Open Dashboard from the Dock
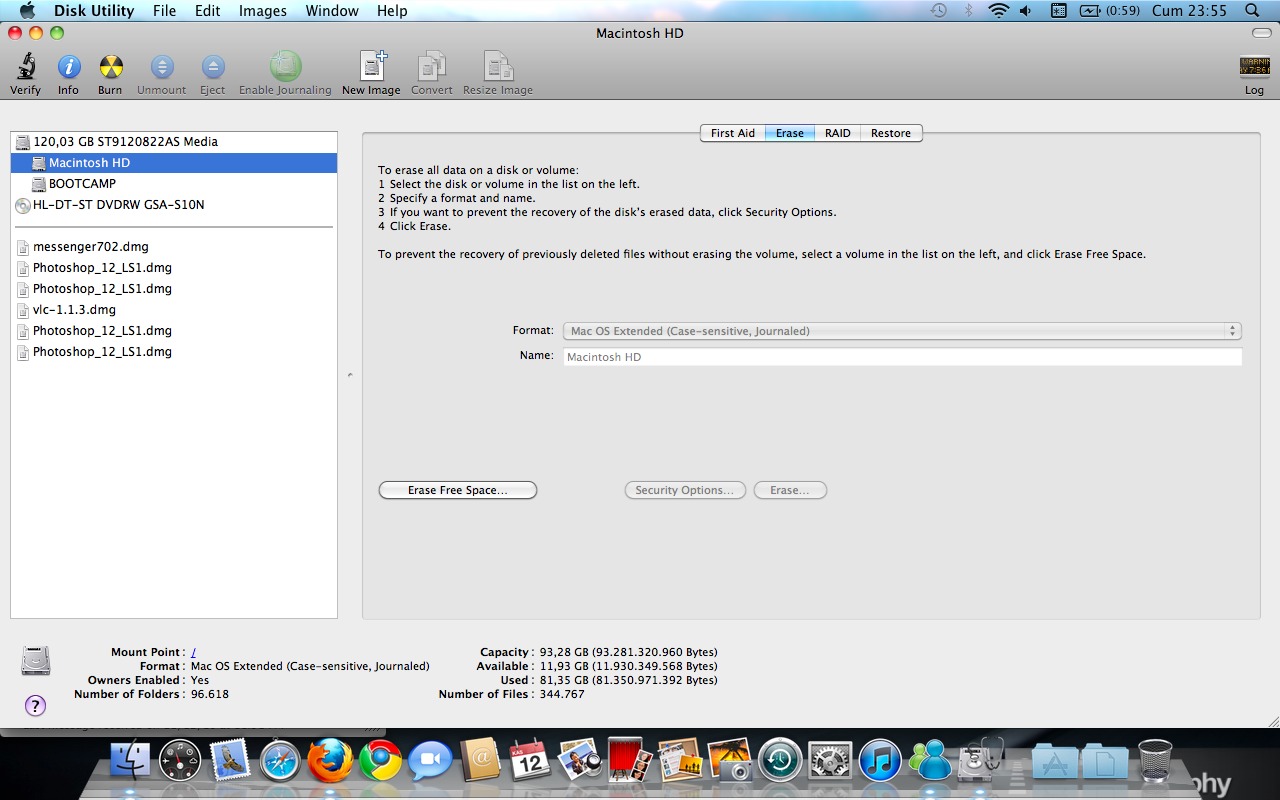This screenshot has height=800, width=1280. click(x=180, y=762)
